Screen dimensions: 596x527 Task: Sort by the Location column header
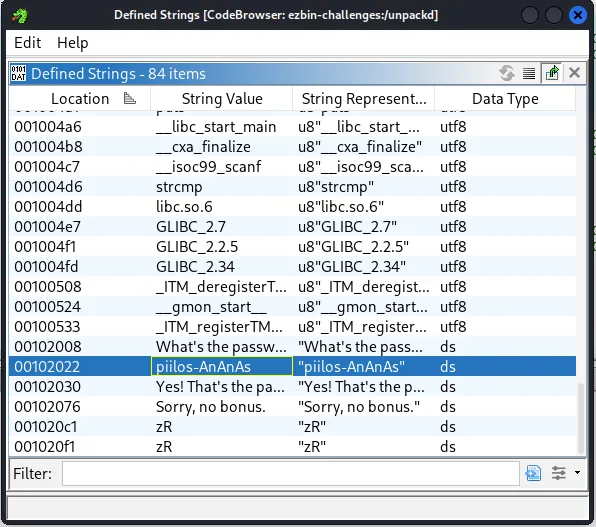[x=80, y=99]
